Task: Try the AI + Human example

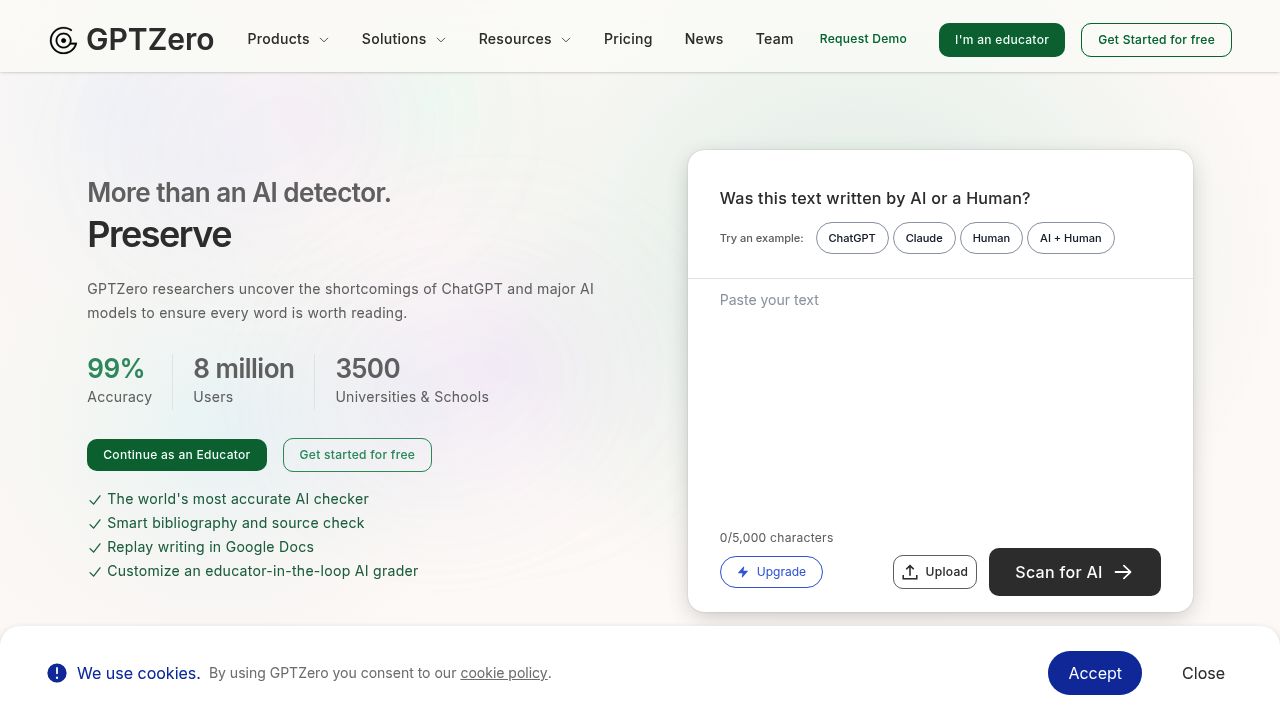Action: click(x=1071, y=238)
